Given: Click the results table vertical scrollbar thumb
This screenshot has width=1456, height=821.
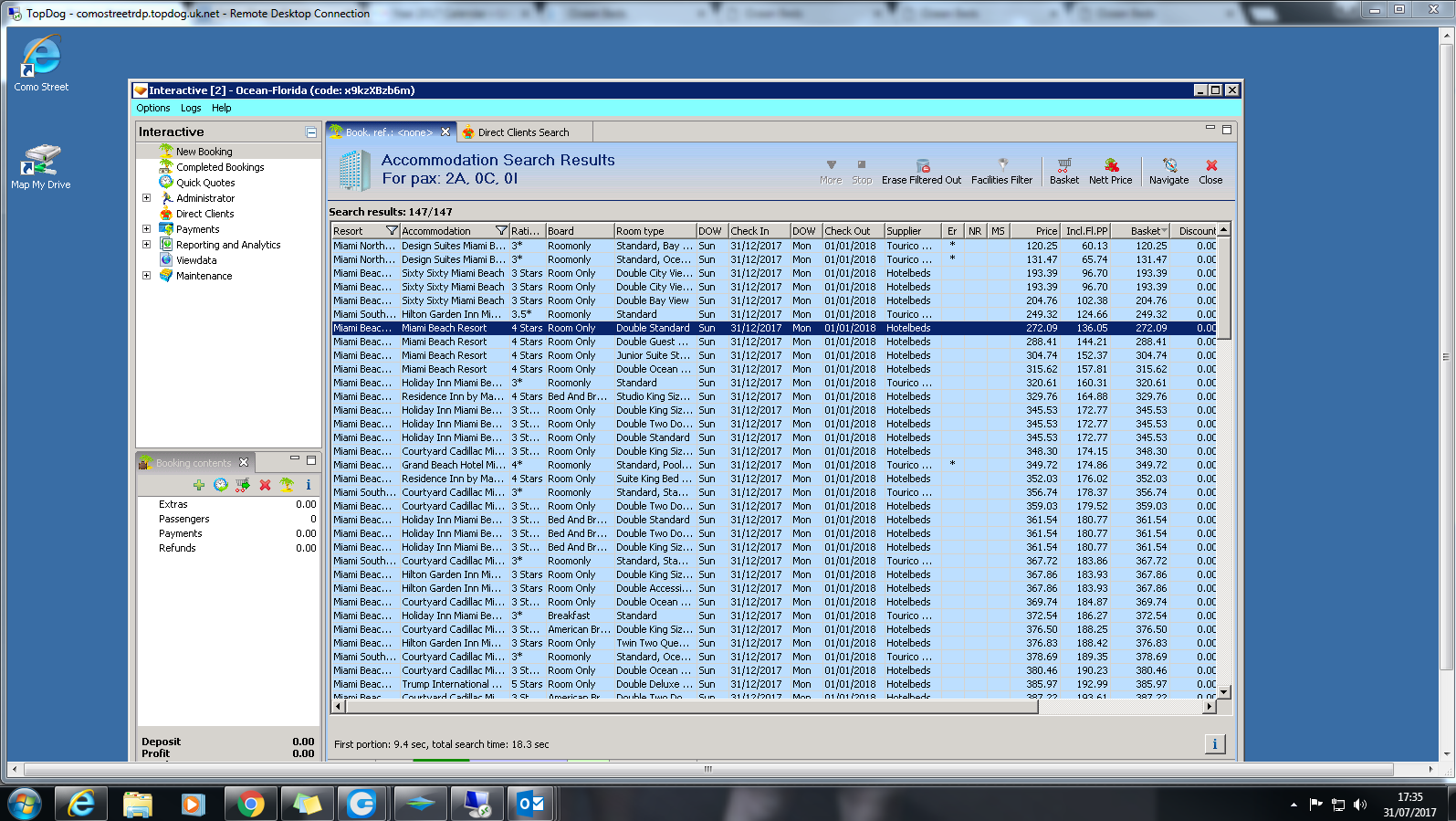Looking at the screenshot, I should pos(1224,289).
